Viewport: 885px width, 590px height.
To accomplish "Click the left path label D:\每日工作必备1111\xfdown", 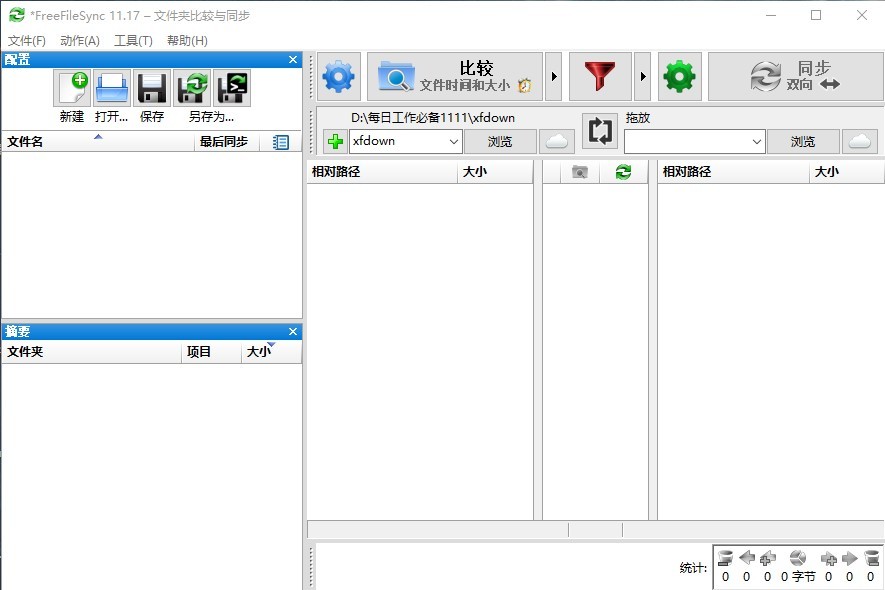I will (433, 118).
